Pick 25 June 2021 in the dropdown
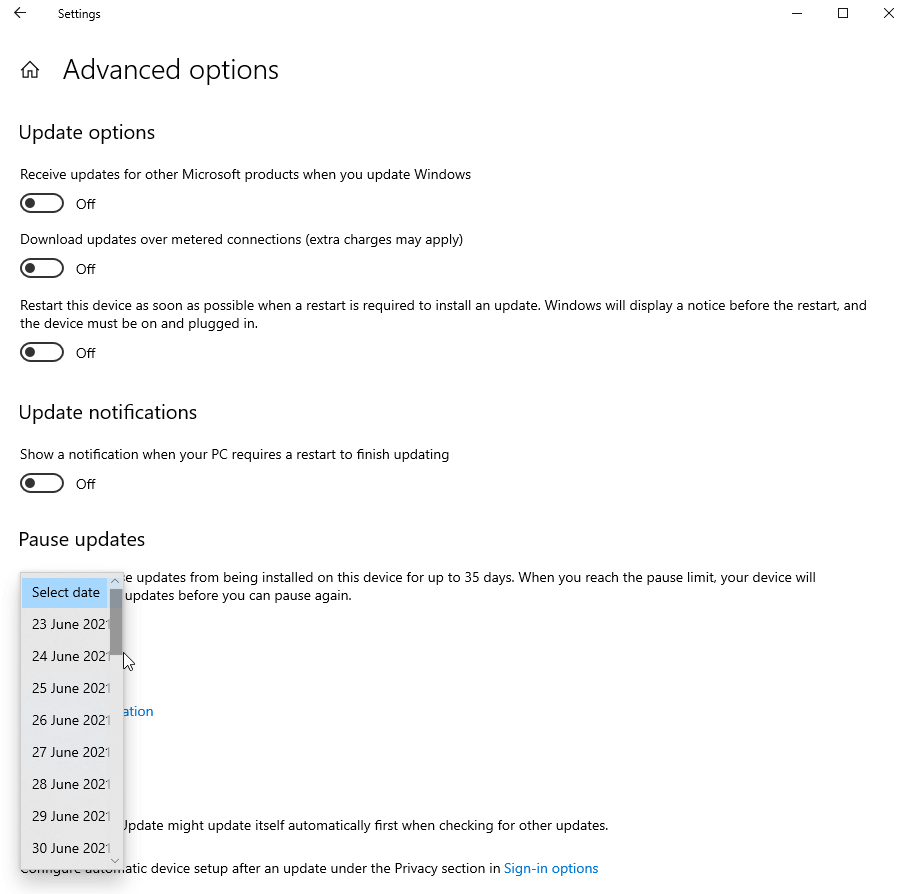The image size is (908, 894). click(x=65, y=688)
